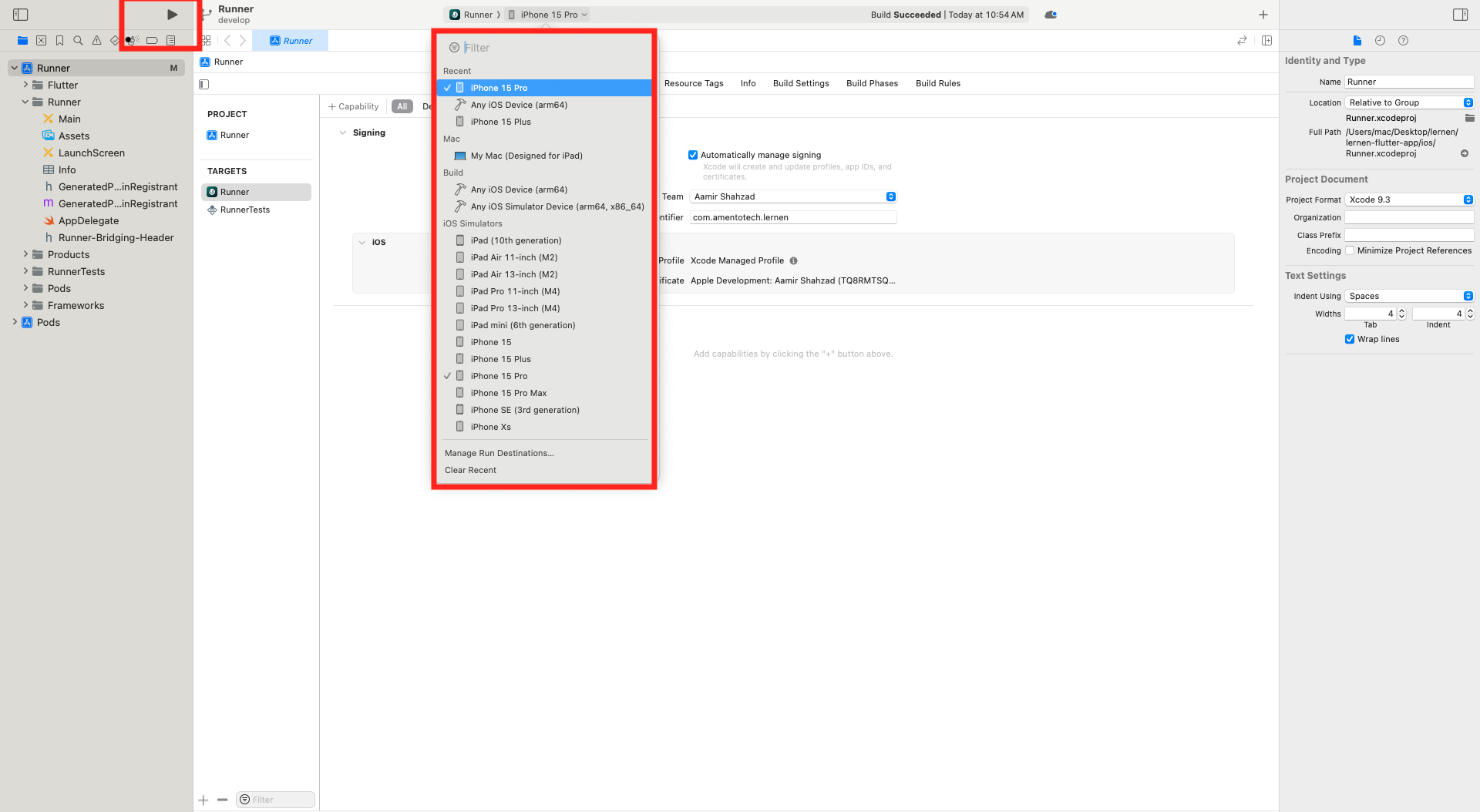The image size is (1480, 812).
Task: Open the Project navigator folder icon
Action: (22, 40)
